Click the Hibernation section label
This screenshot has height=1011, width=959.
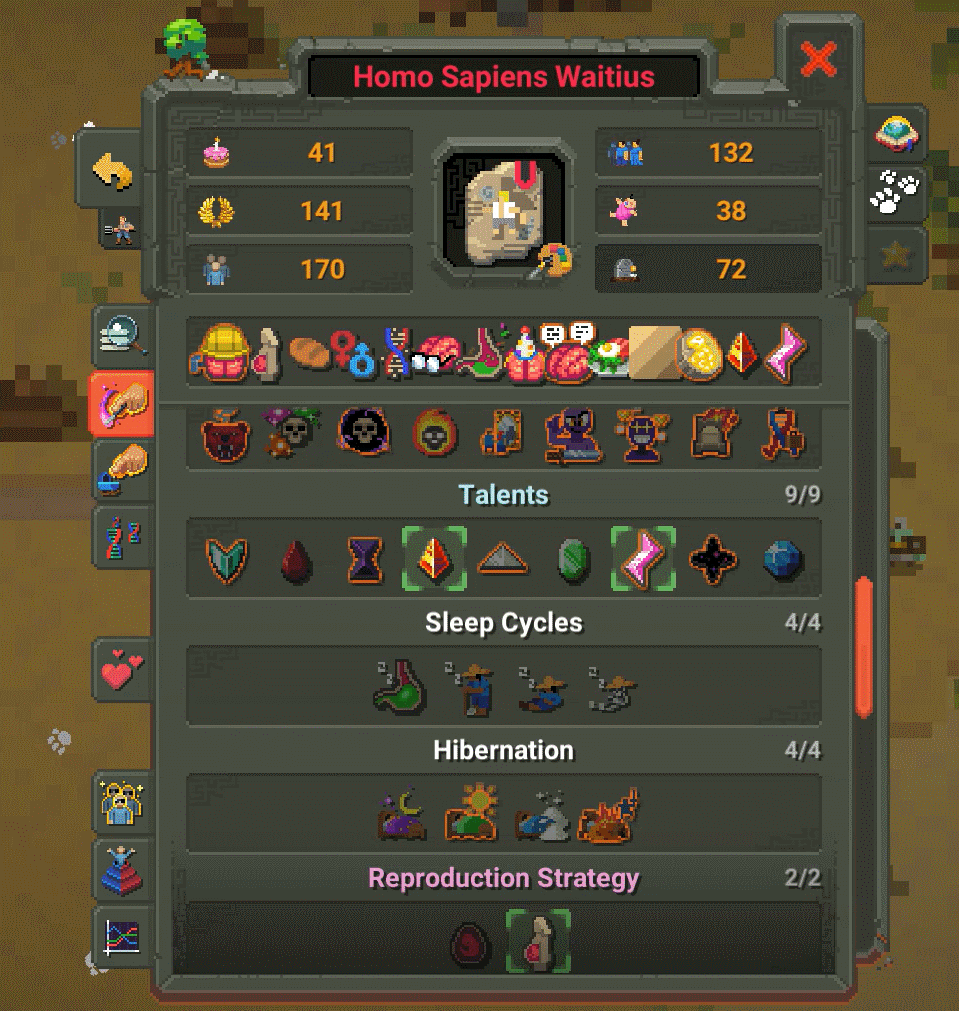504,750
